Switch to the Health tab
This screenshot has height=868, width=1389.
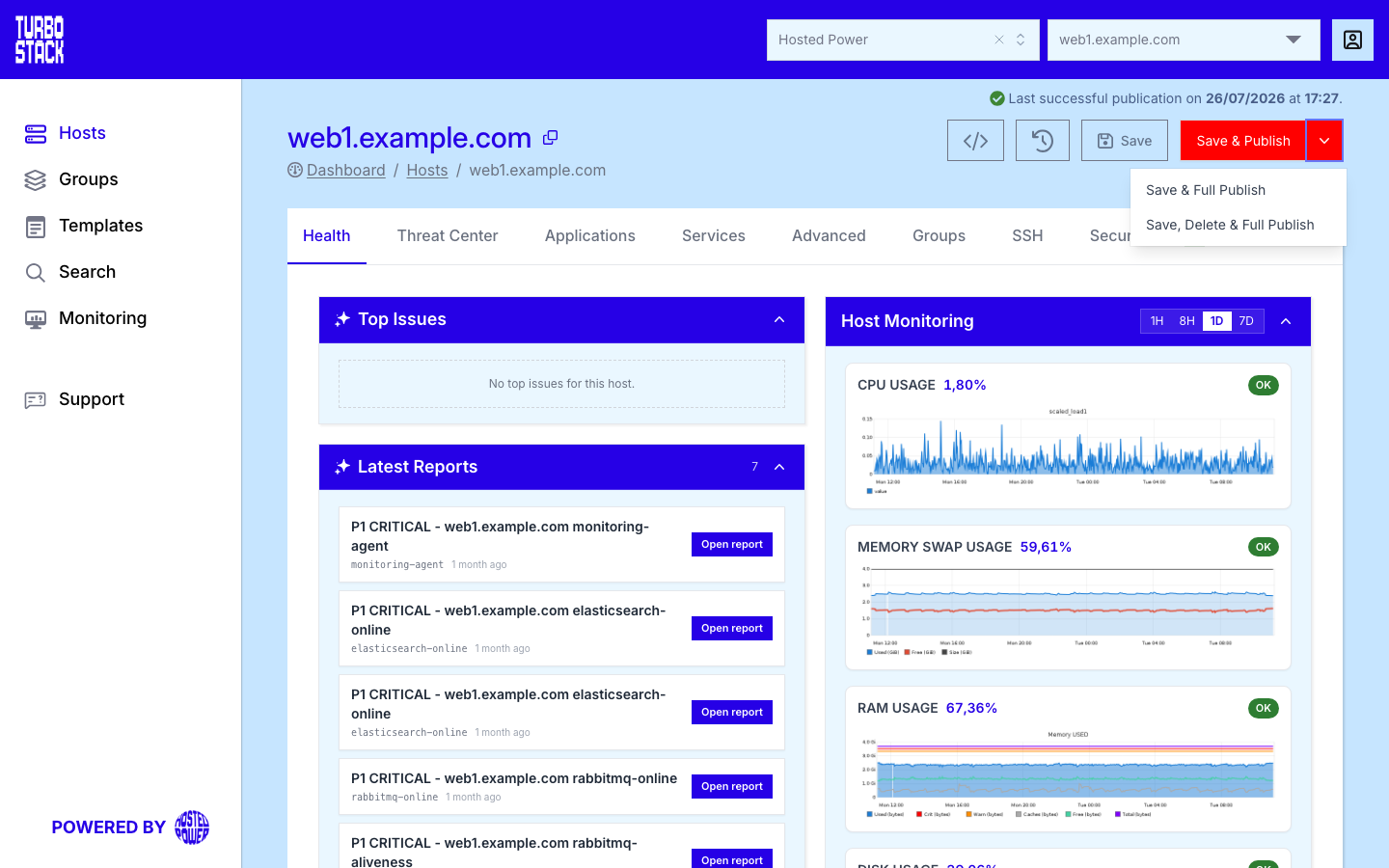click(x=327, y=235)
